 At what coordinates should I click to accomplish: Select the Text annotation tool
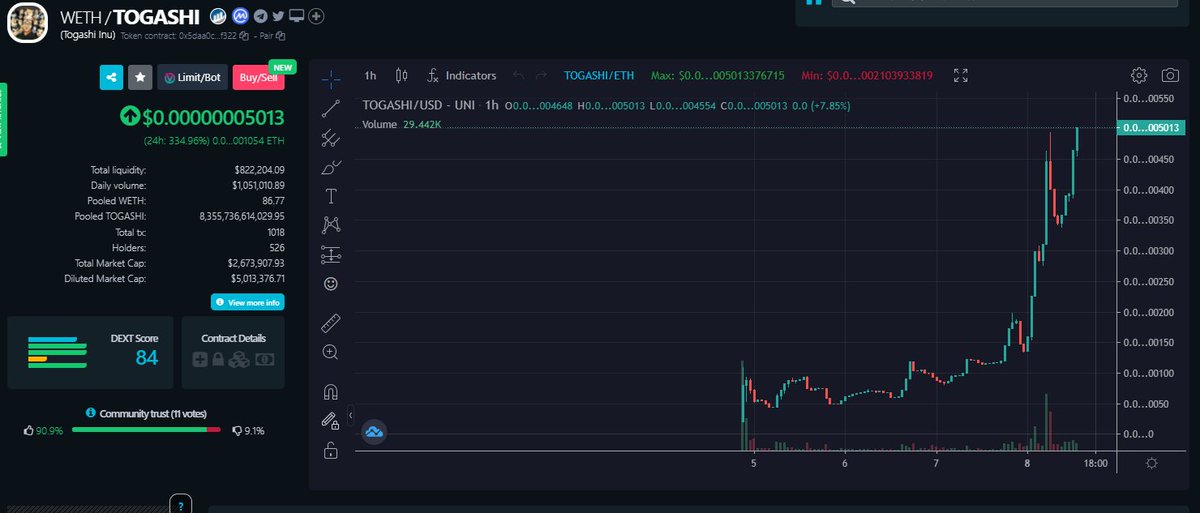click(331, 196)
